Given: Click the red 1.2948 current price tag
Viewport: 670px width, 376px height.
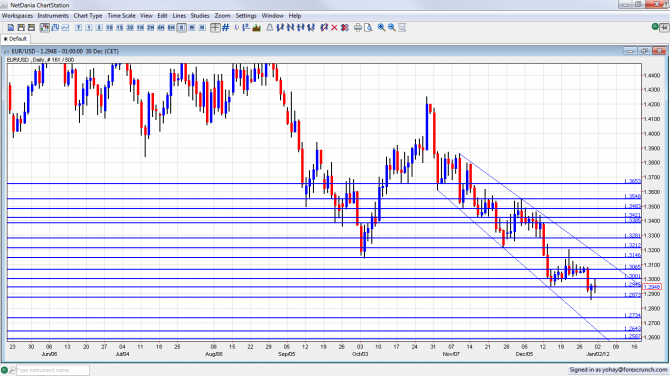Looking at the screenshot, I should (652, 287).
